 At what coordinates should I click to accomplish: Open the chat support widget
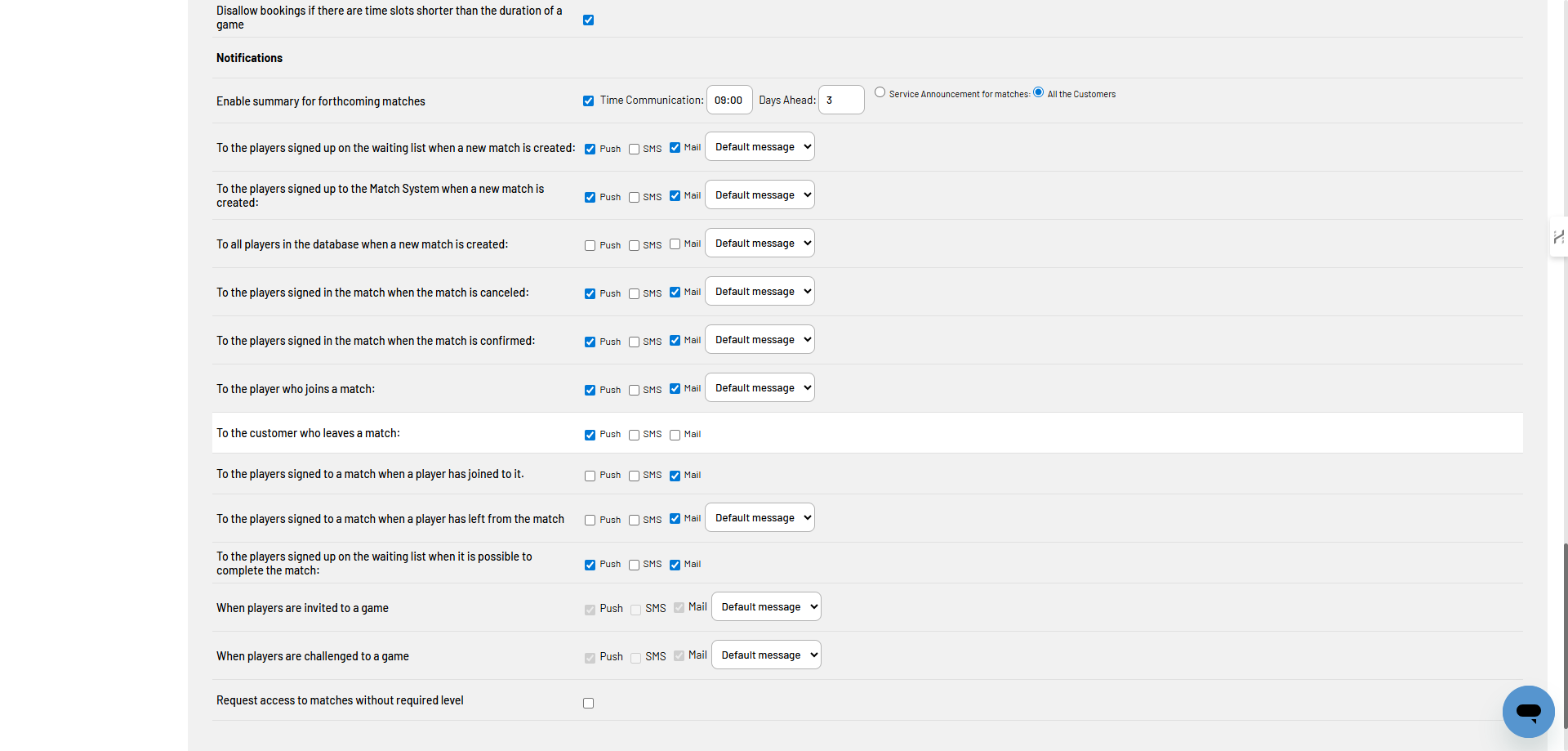coord(1528,712)
